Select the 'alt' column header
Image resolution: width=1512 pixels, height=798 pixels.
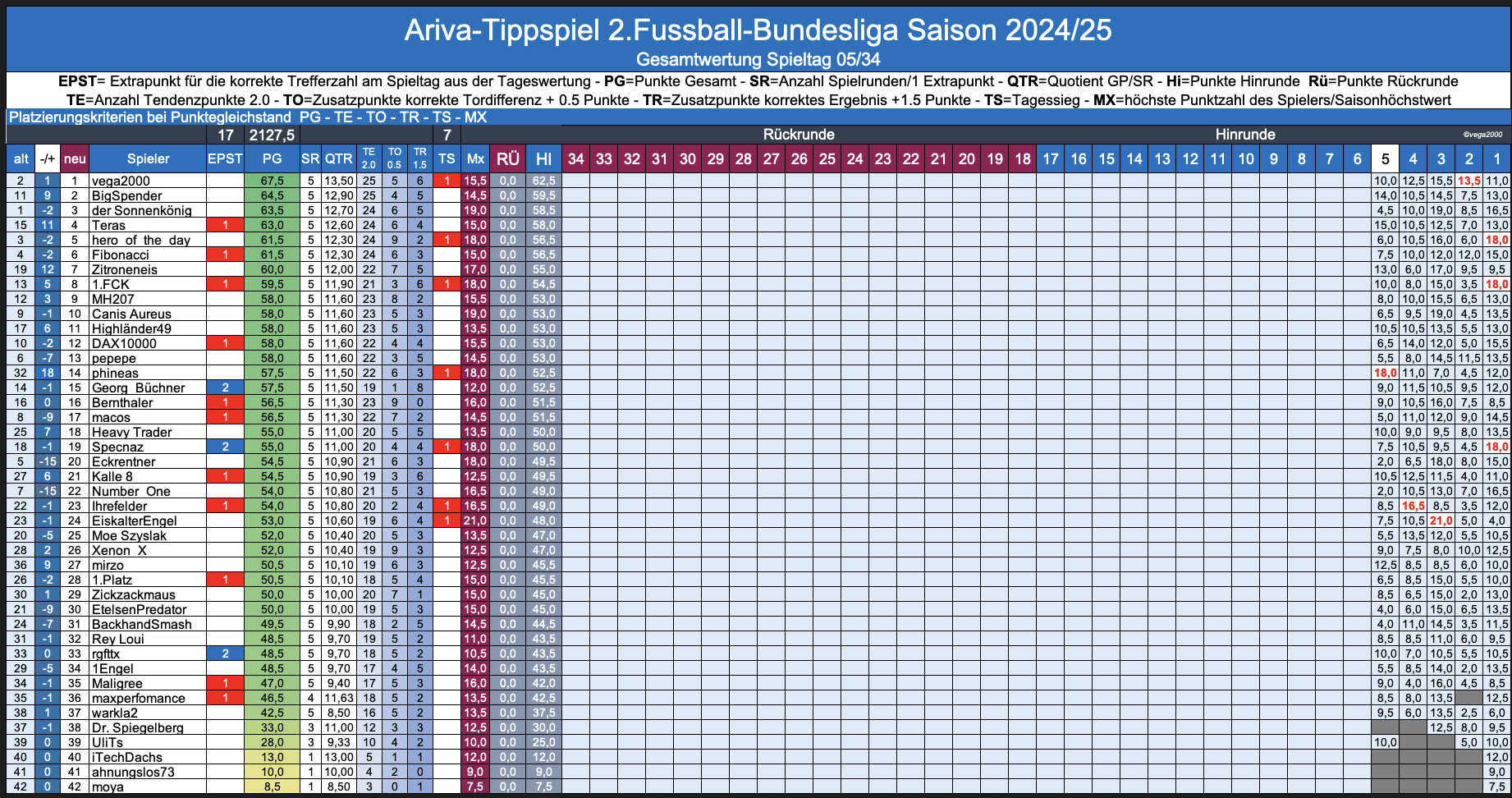(x=21, y=159)
